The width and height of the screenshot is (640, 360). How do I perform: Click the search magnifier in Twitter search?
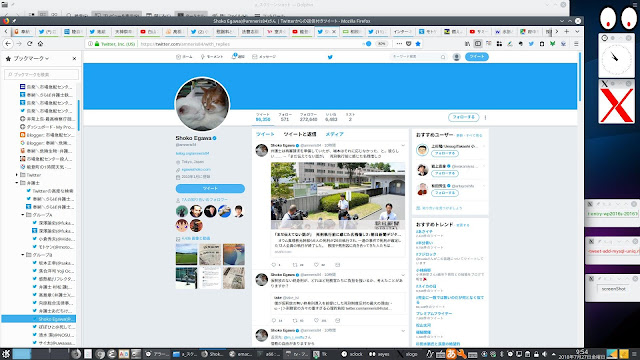pyautogui.click(x=443, y=57)
